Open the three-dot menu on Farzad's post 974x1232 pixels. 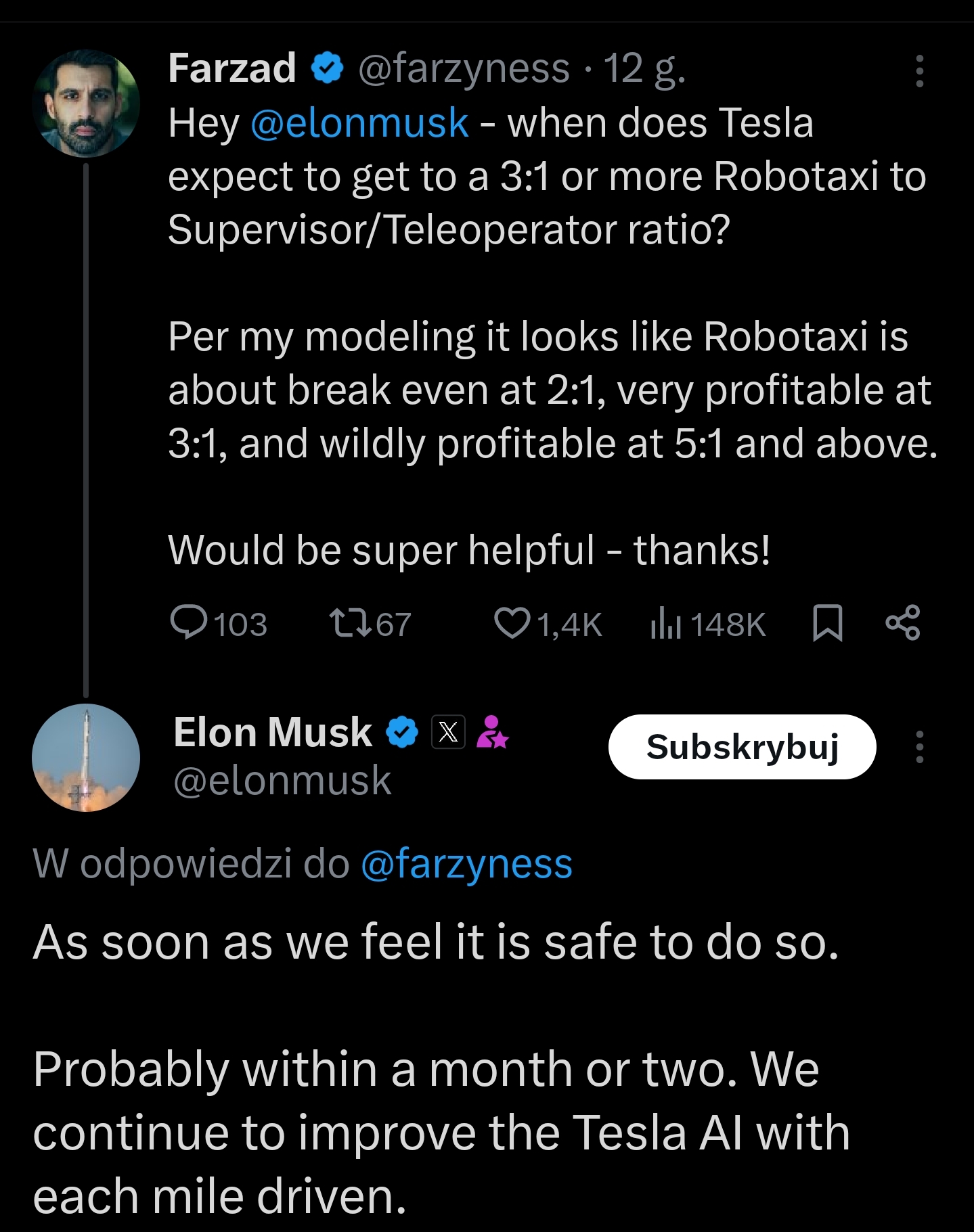click(919, 71)
